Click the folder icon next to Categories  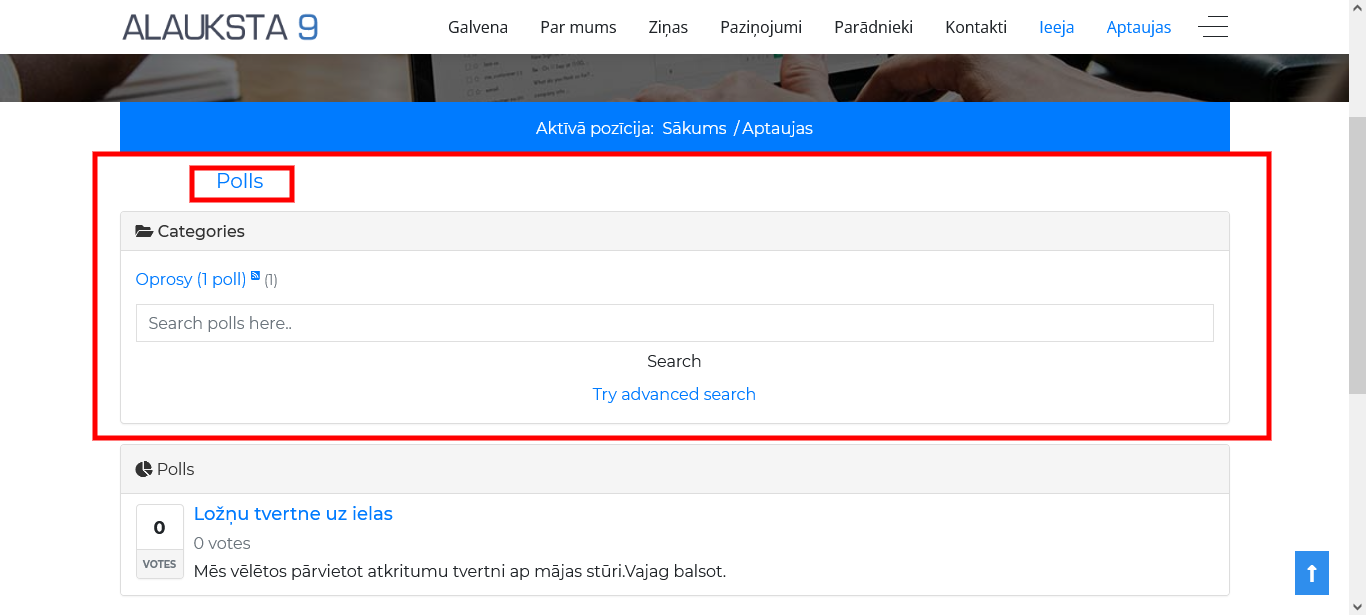coord(144,231)
